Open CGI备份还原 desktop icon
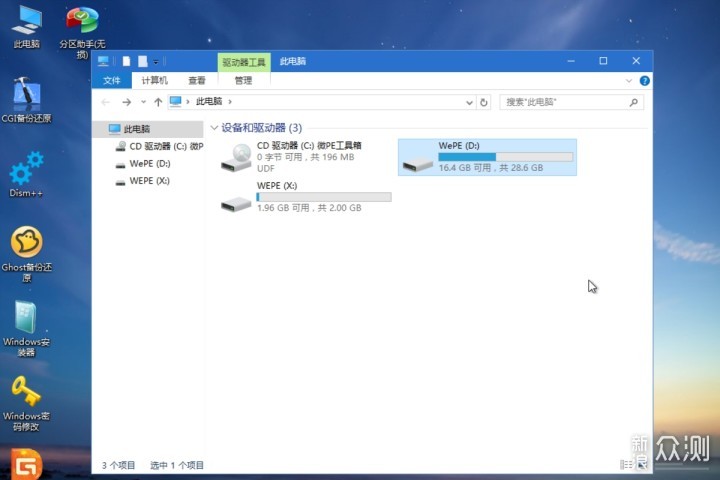The image size is (720, 480). [27, 100]
